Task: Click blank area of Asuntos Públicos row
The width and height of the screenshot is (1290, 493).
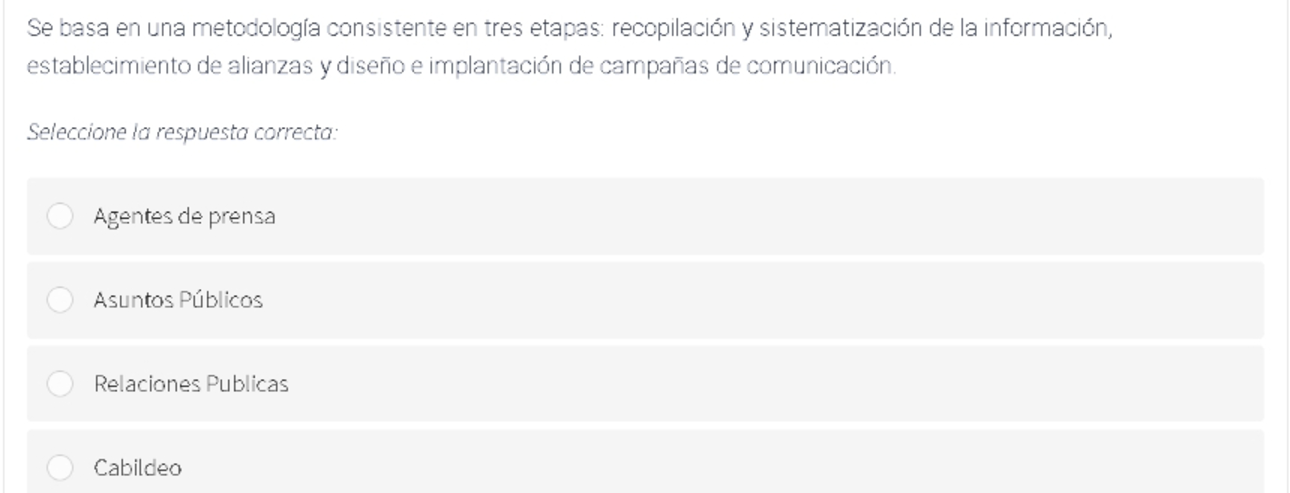Action: 770,300
